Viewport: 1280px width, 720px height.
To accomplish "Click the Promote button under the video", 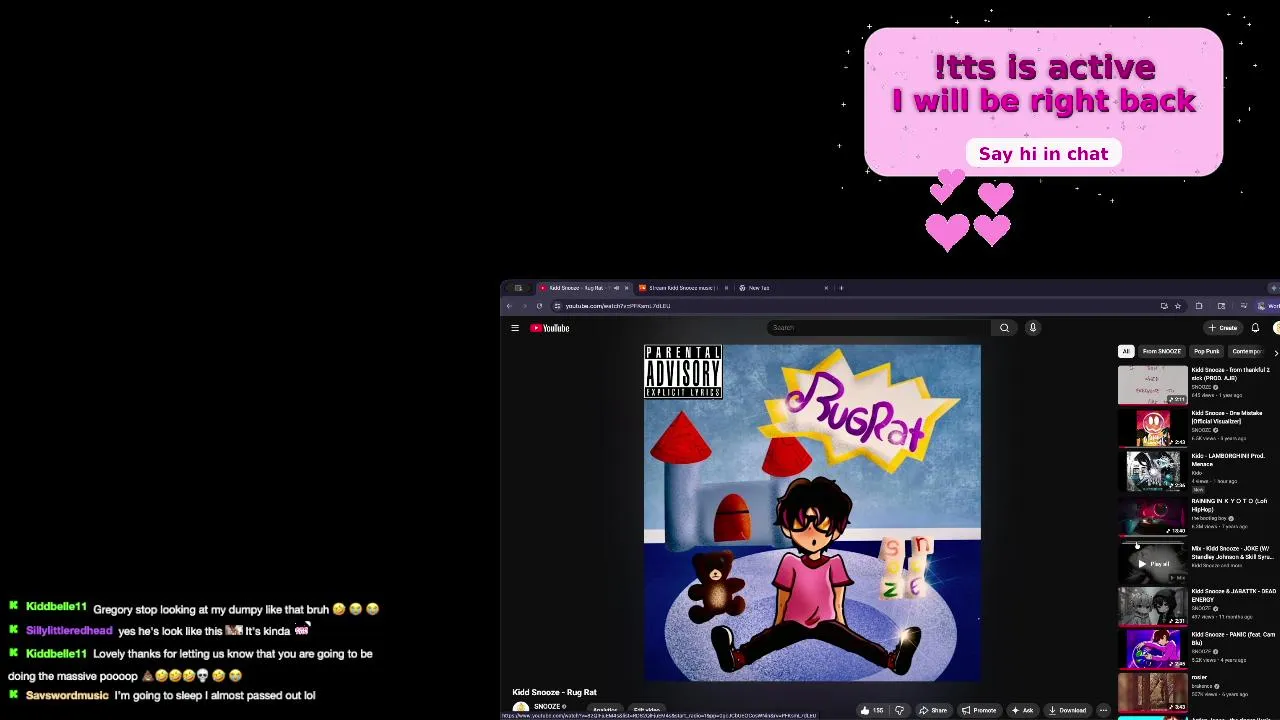I will pyautogui.click(x=979, y=710).
